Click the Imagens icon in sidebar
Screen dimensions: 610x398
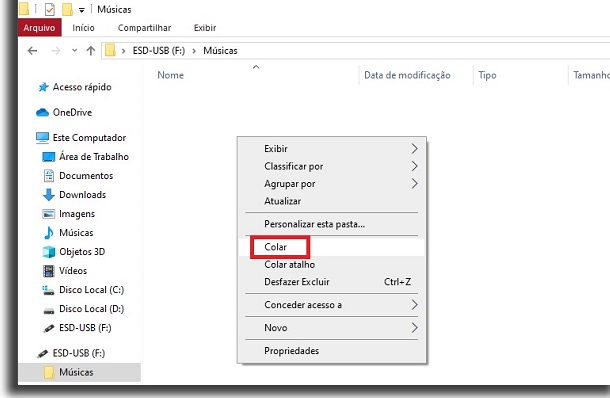click(49, 214)
